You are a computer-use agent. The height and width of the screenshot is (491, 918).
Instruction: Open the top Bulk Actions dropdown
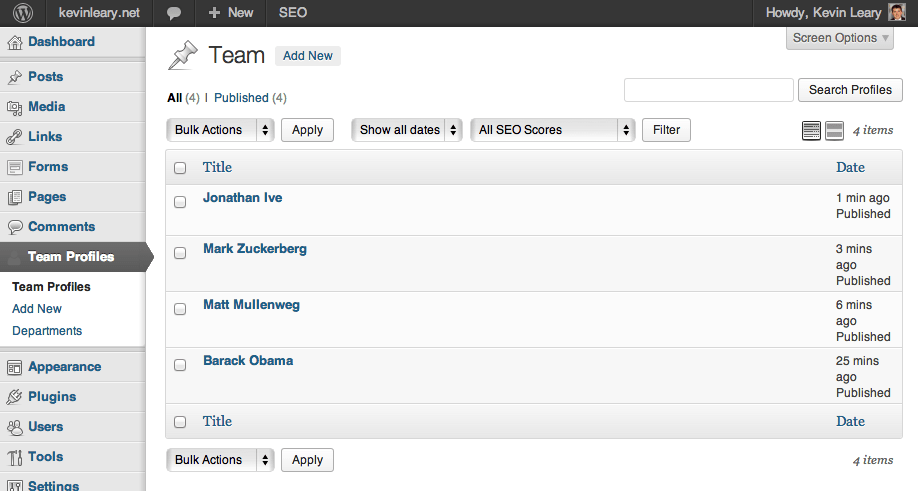(x=220, y=130)
